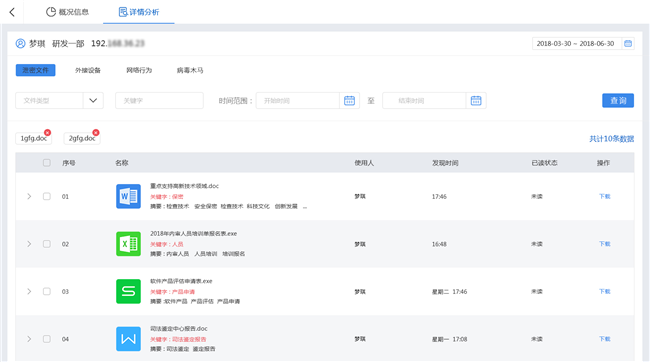Download the file in row 04
This screenshot has height=362, width=650.
pos(605,339)
